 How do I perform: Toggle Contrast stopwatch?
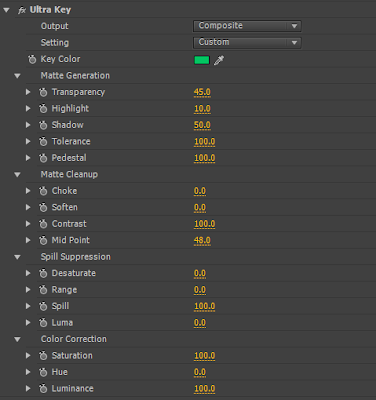click(43, 224)
